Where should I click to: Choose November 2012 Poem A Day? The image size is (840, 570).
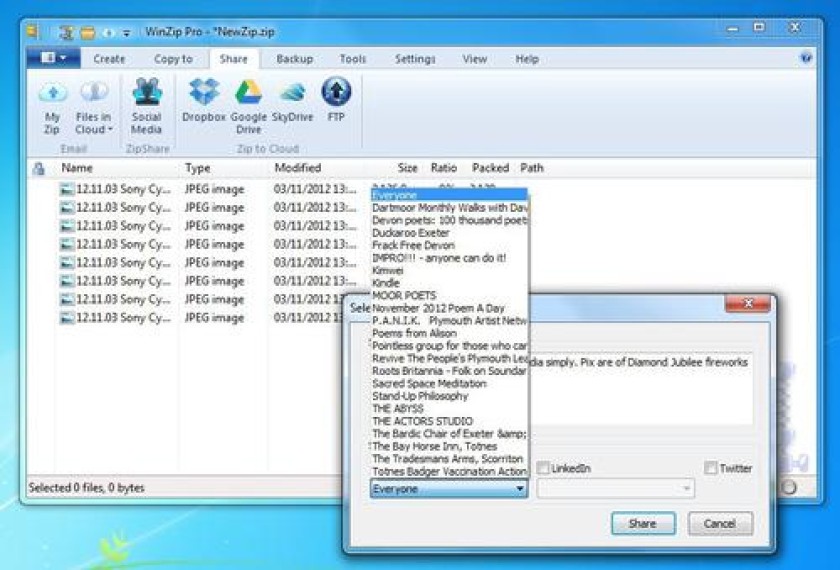tap(449, 308)
